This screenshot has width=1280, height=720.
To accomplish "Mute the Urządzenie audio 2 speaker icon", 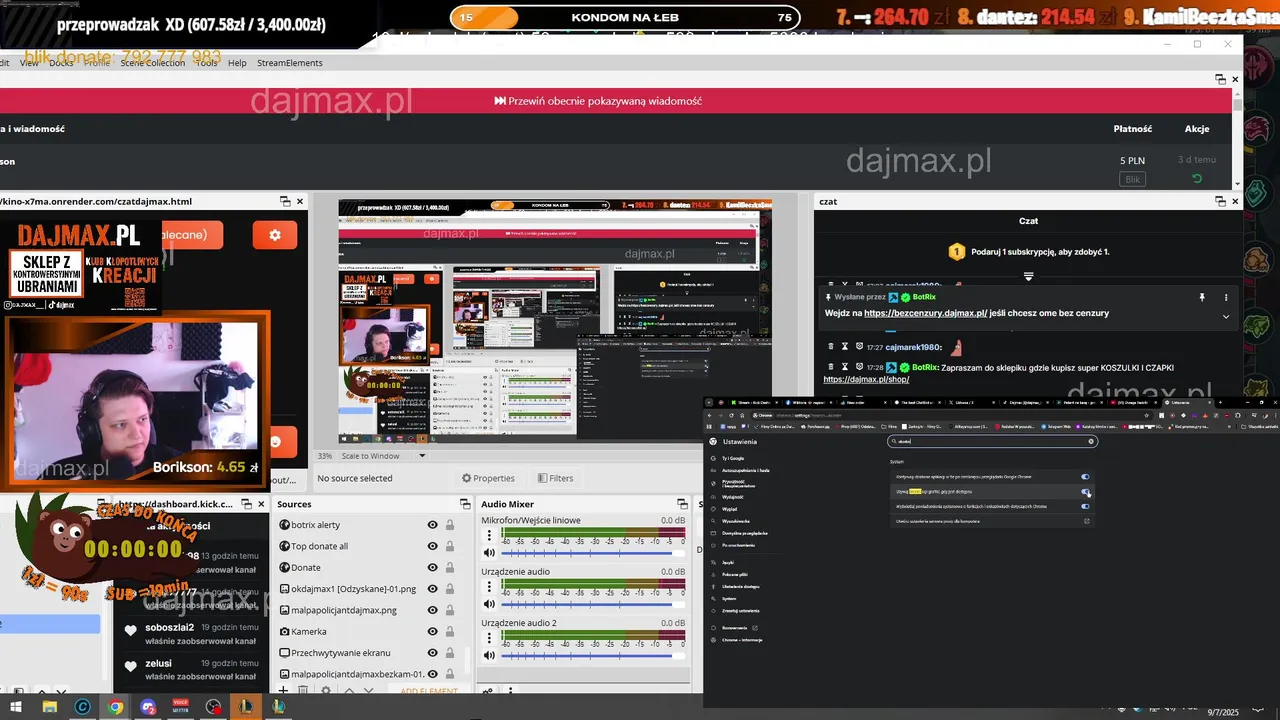I will point(489,655).
